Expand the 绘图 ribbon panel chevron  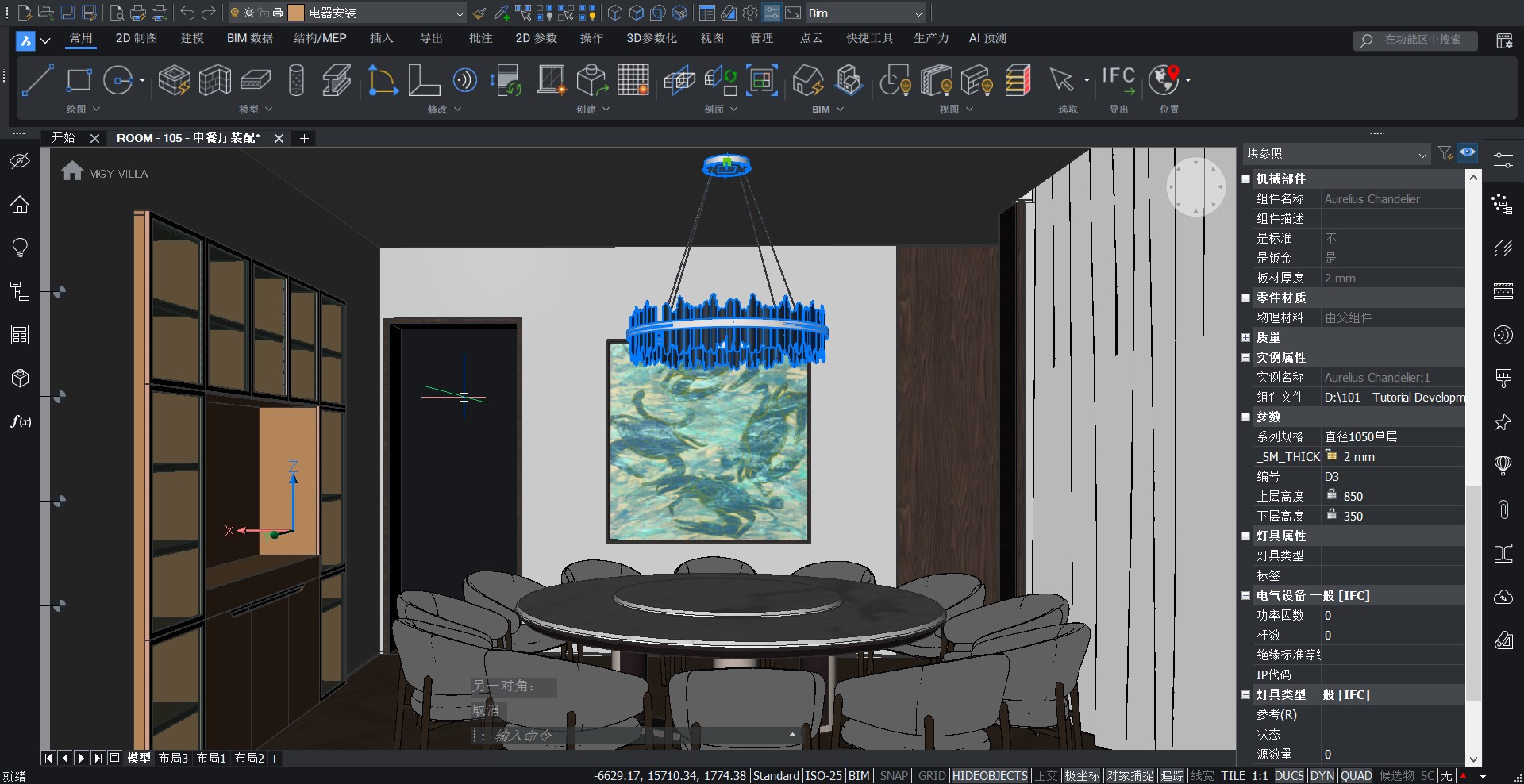(97, 109)
